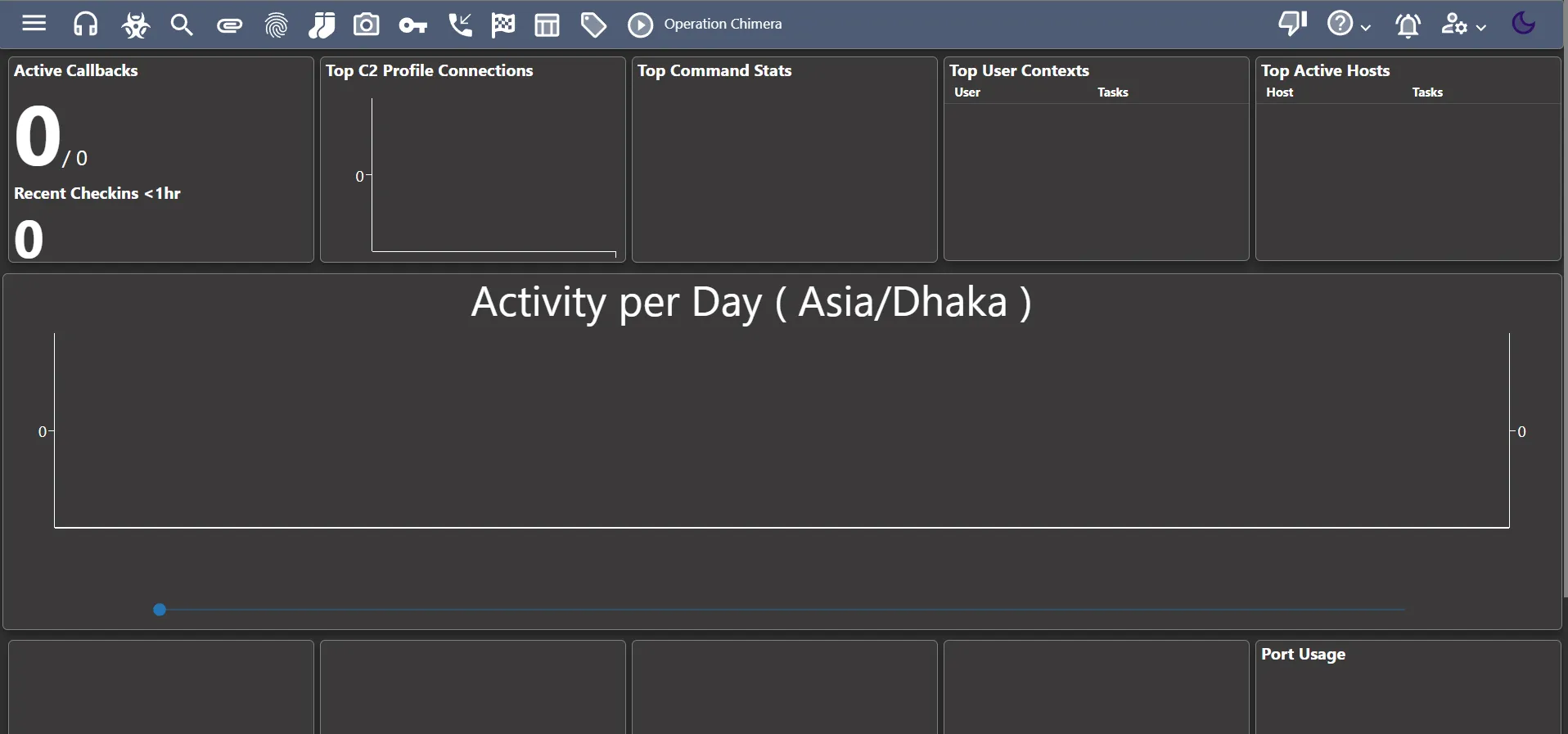Click User column header
This screenshot has height=734, width=1568.
pos(967,92)
